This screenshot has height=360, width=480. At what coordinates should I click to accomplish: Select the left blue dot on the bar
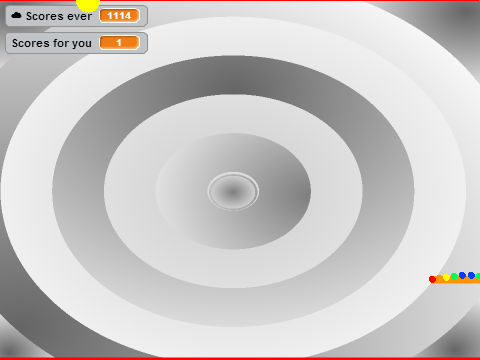click(x=462, y=275)
